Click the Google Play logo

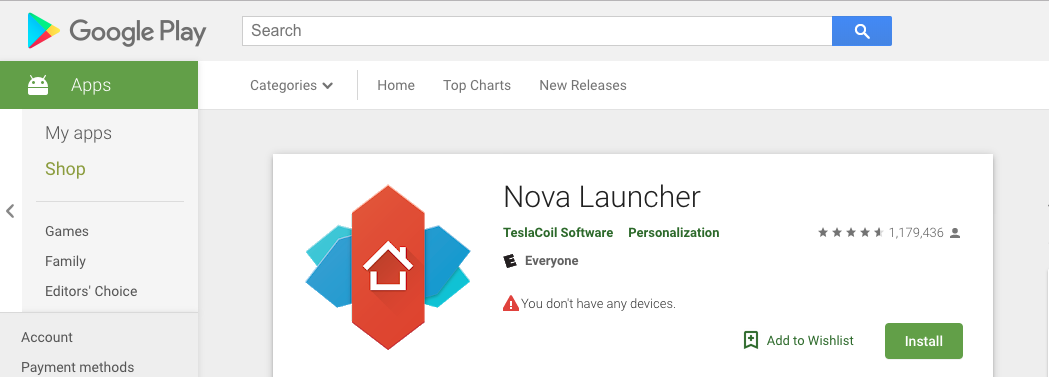[x=116, y=31]
